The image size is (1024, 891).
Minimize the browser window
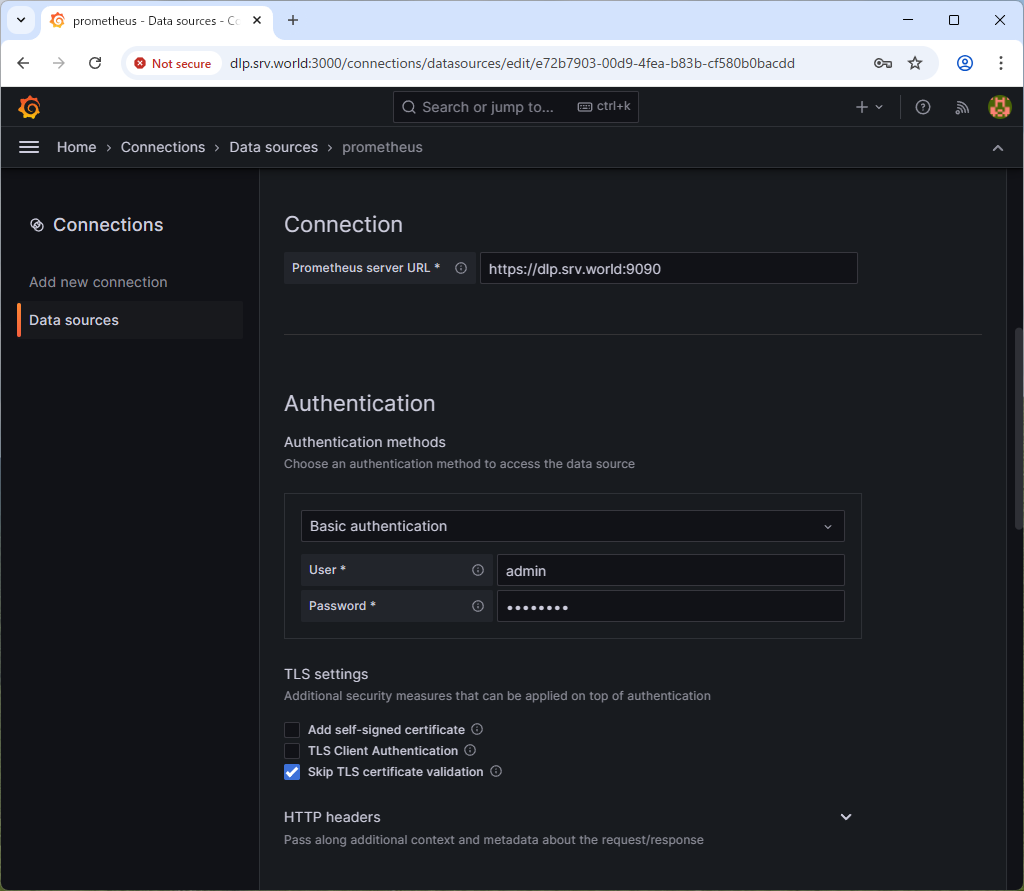click(908, 20)
